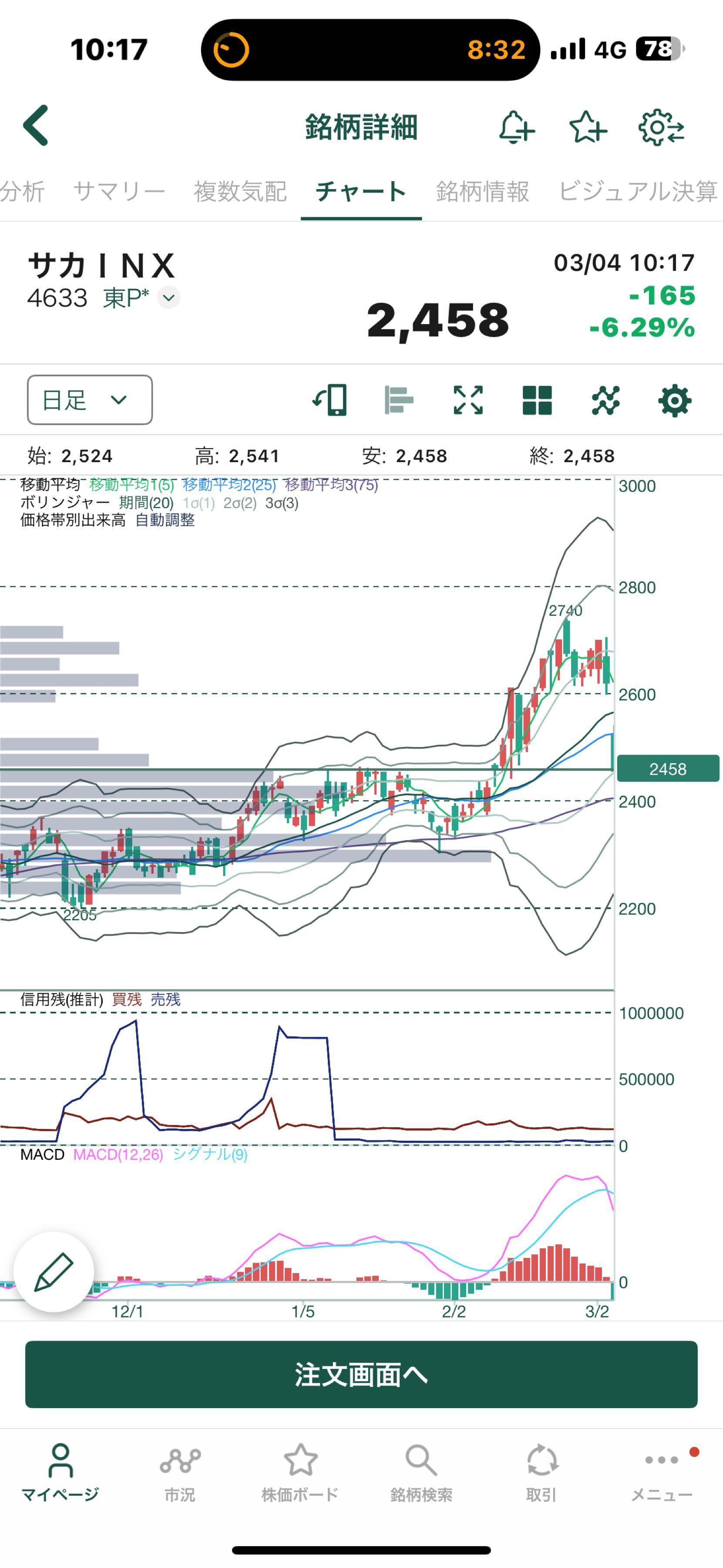
Task: Open chart comparison line icon
Action: [x=605, y=400]
